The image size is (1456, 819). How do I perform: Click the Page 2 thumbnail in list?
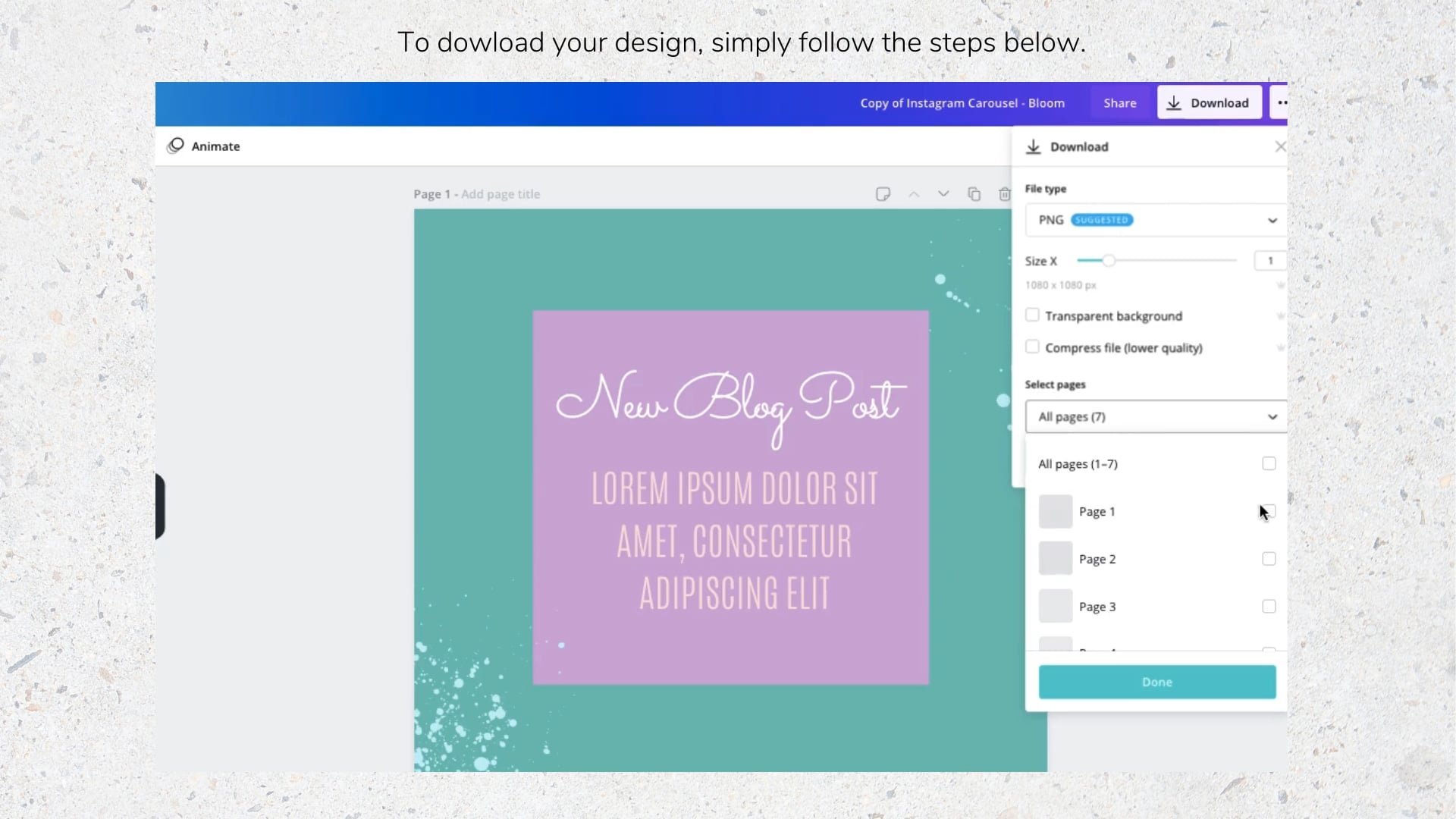point(1056,559)
